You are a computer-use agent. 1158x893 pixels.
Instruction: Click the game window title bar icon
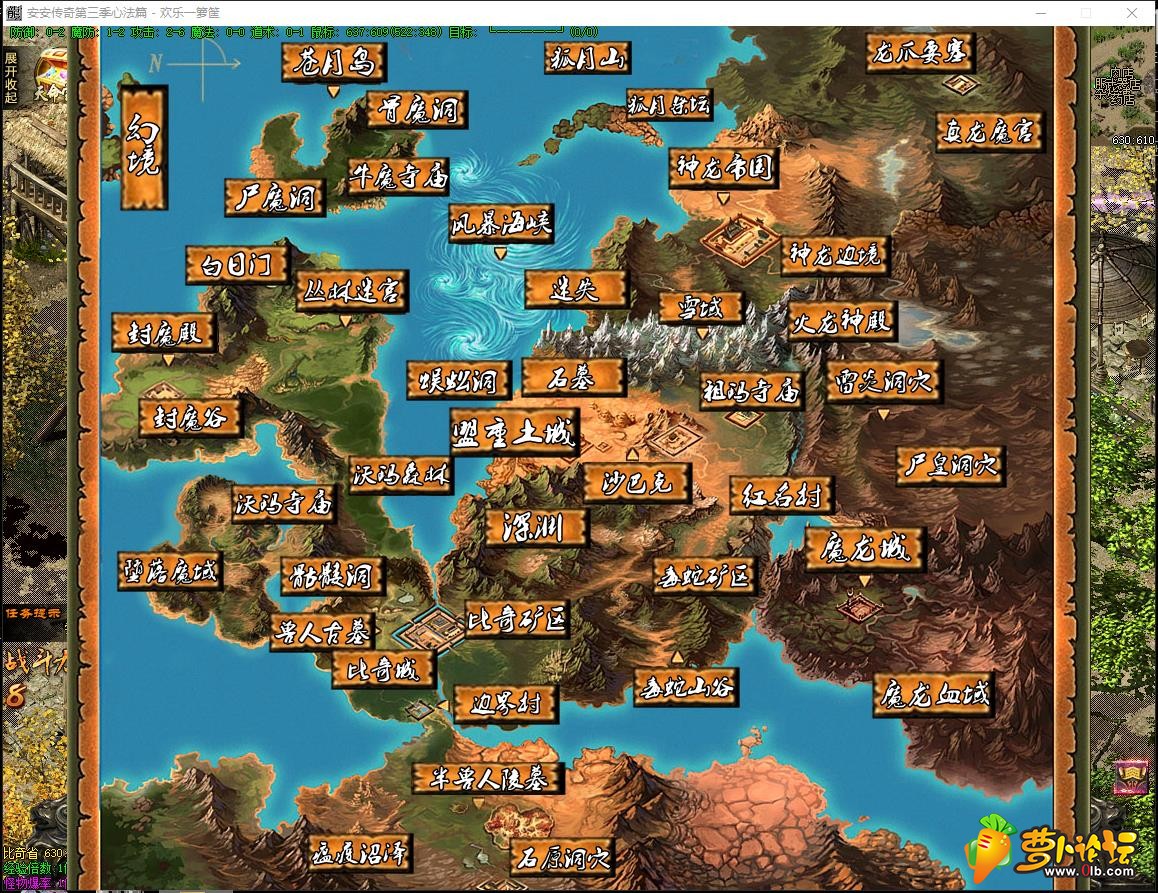click(13, 13)
